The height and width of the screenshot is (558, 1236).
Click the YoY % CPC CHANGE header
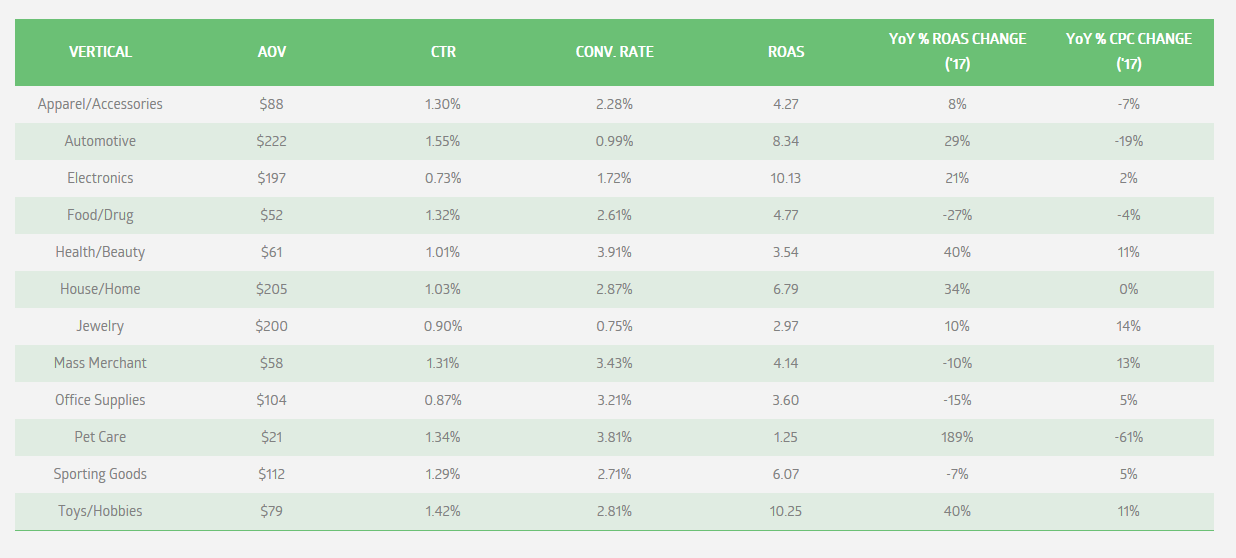coord(1128,51)
